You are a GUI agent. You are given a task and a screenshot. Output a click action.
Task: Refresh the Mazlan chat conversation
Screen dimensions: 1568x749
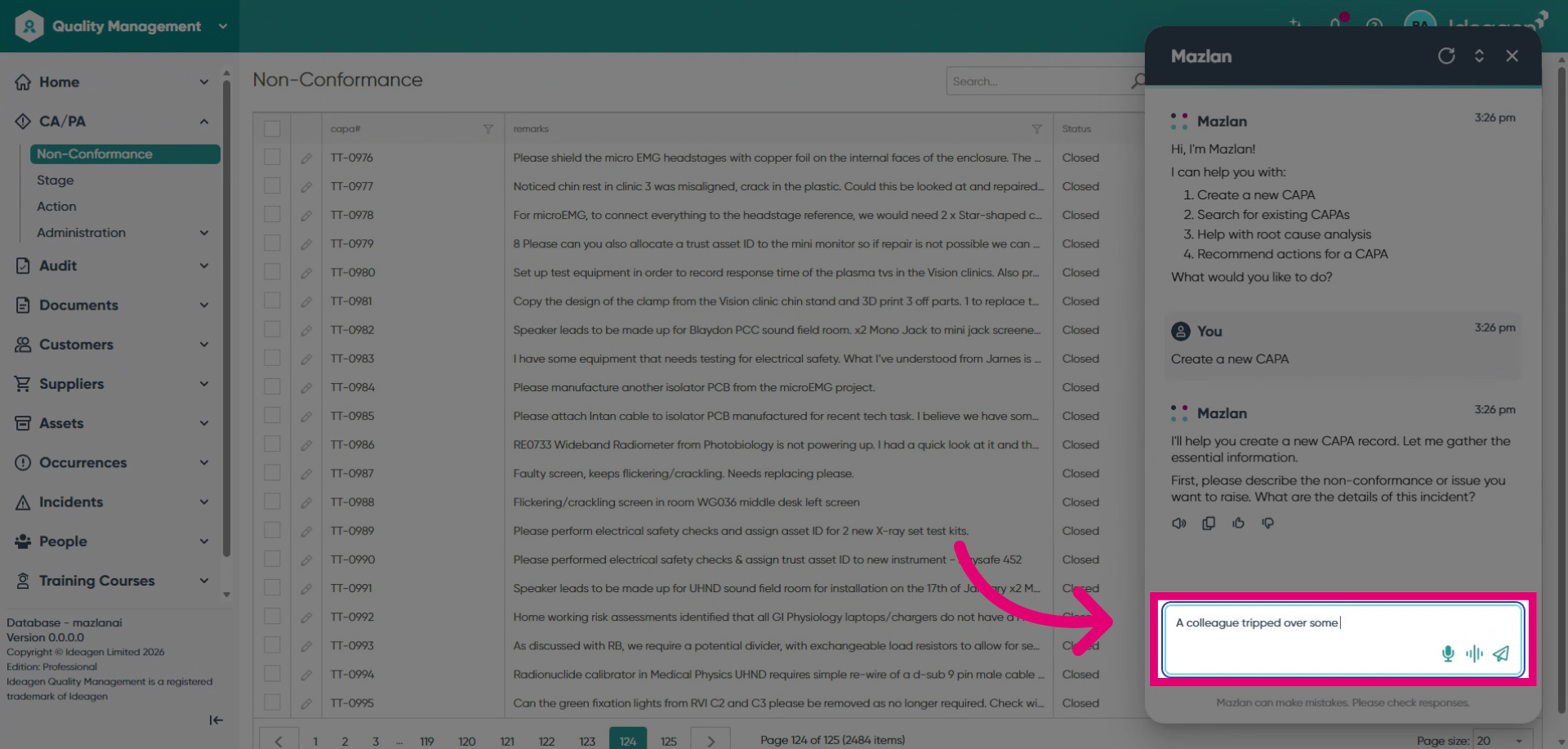(x=1446, y=56)
